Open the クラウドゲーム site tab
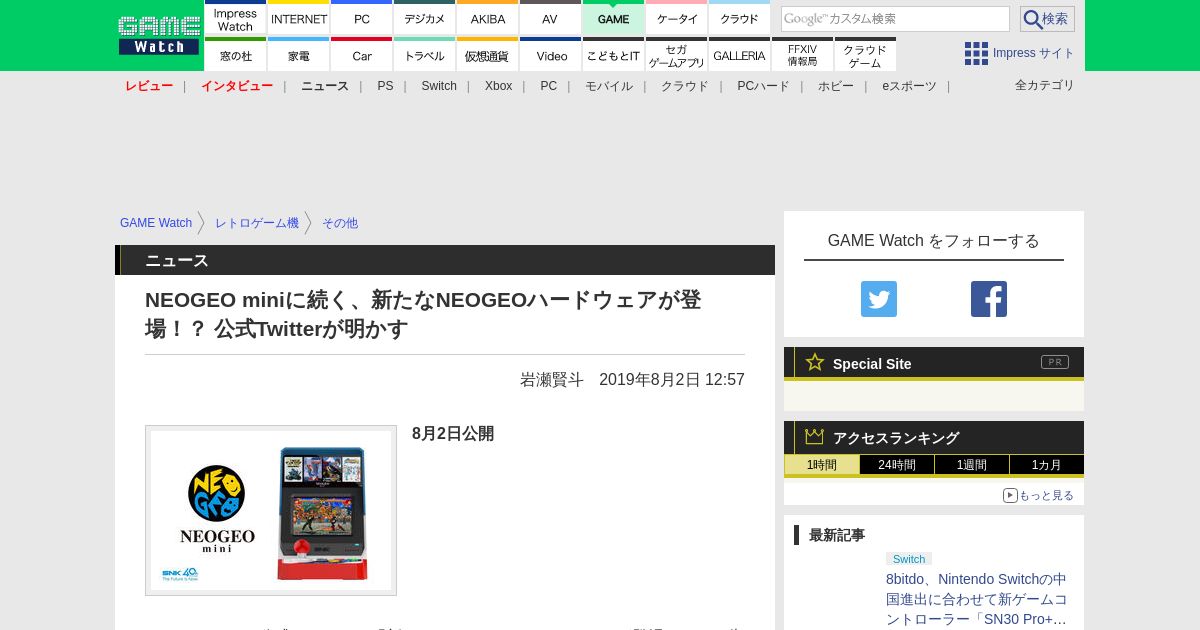This screenshot has width=1200, height=630. tap(866, 55)
